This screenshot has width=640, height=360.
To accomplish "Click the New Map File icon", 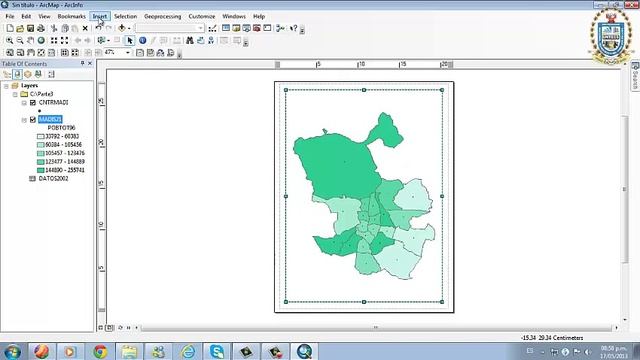I will coord(10,28).
